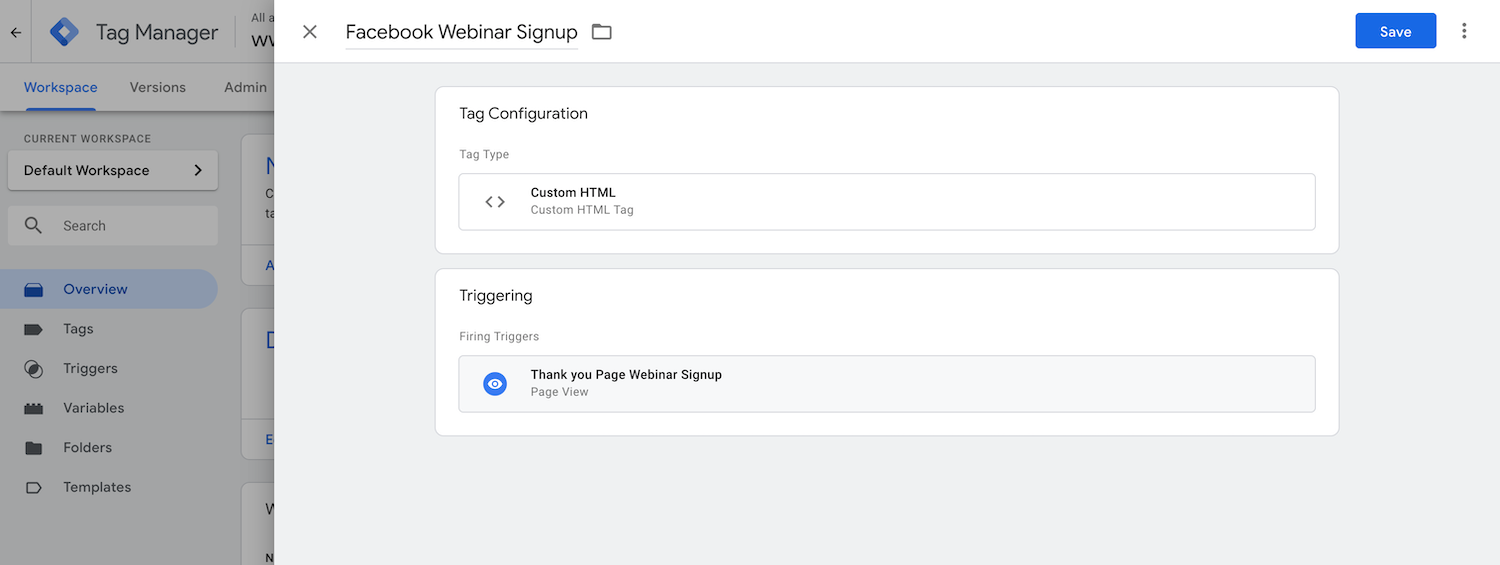The height and width of the screenshot is (565, 1500).
Task: Click the Overview briefcase icon
Action: [x=33, y=290]
